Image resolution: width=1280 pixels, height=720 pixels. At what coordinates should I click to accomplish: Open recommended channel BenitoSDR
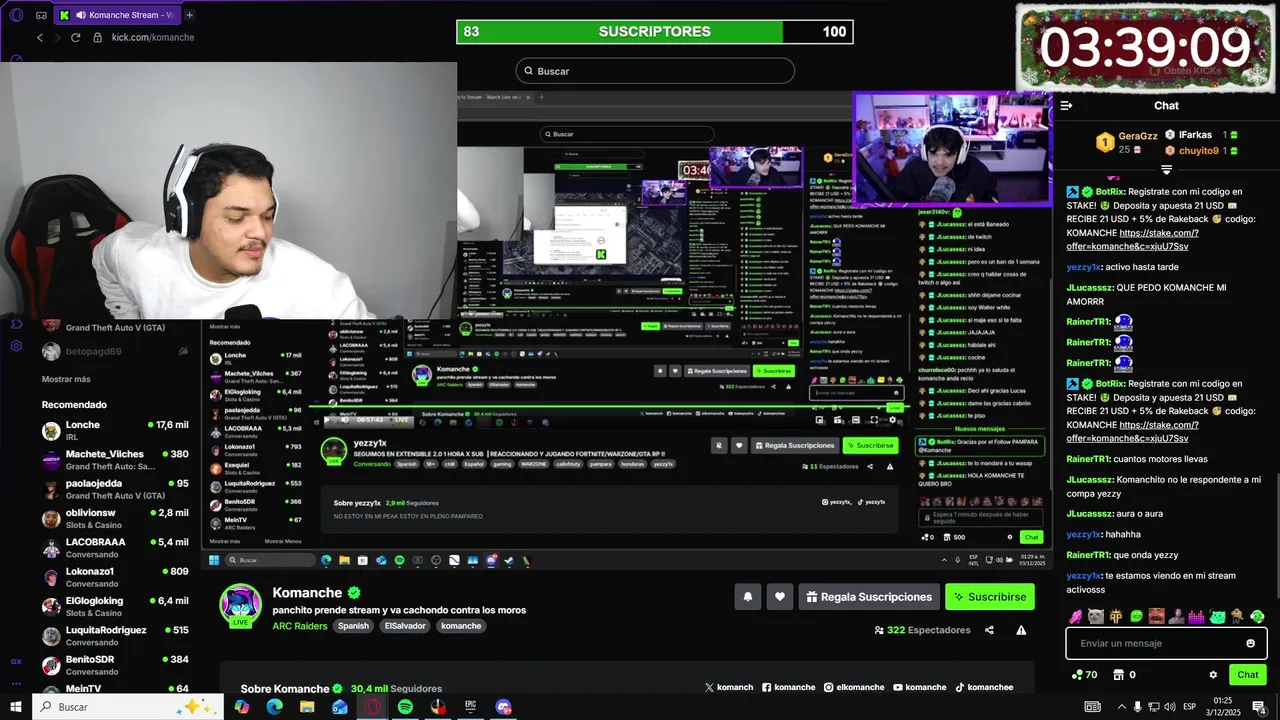(115, 665)
